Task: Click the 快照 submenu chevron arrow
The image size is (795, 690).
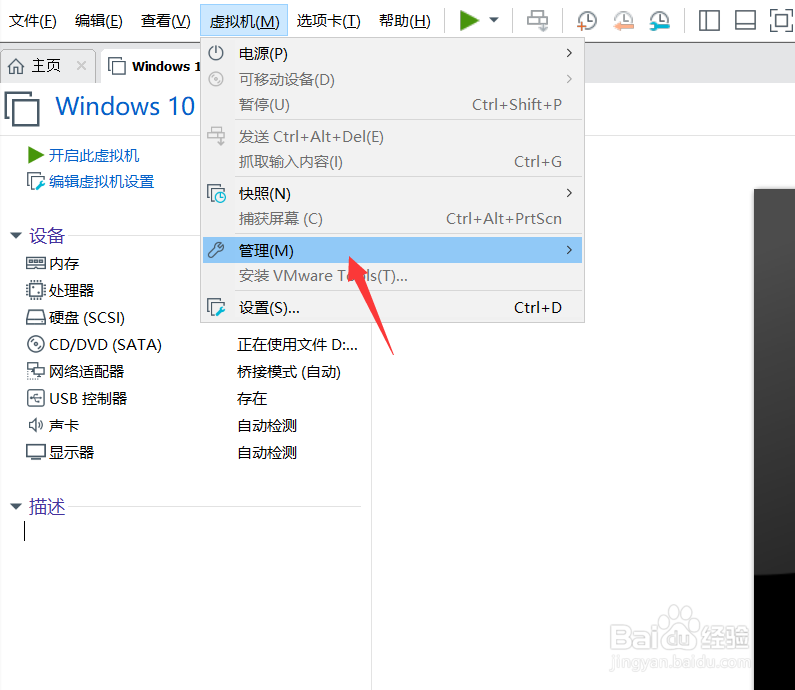Action: 569,193
